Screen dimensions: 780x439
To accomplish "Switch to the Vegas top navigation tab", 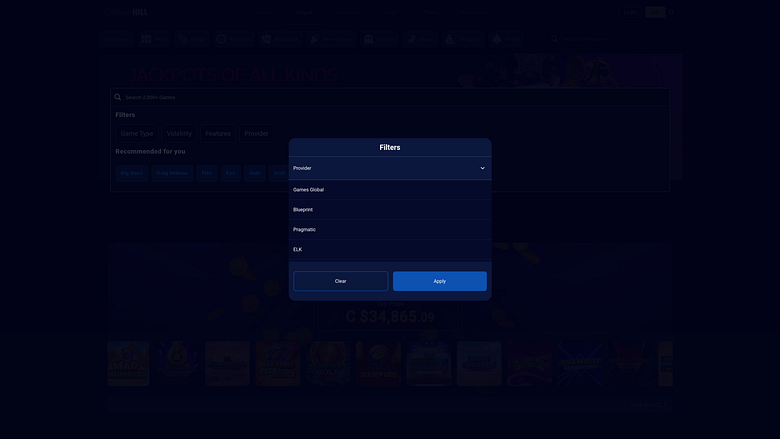I will click(304, 12).
